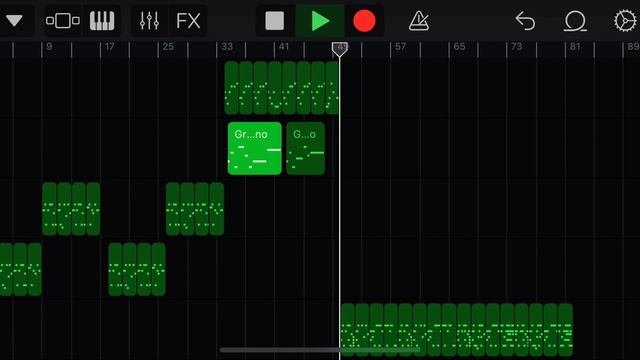Jump to bar 33 on the ruler

[227, 47]
